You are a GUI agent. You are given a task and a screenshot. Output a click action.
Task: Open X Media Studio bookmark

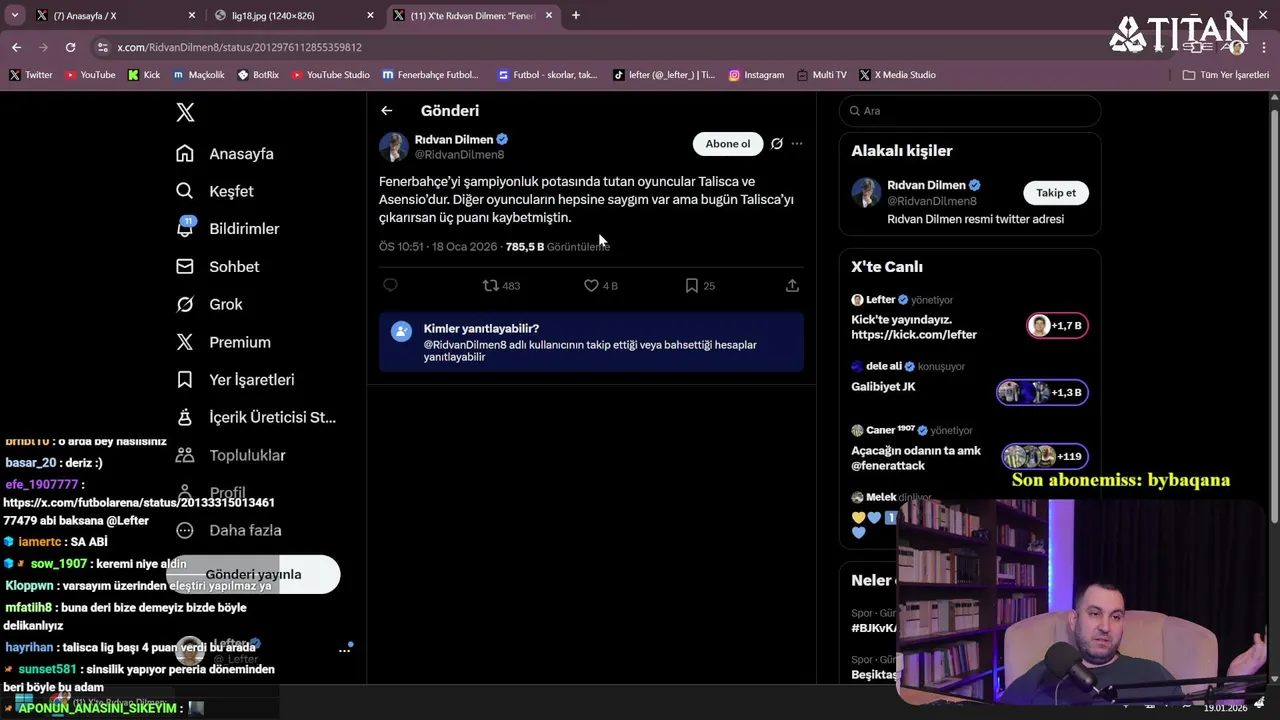pos(897,75)
